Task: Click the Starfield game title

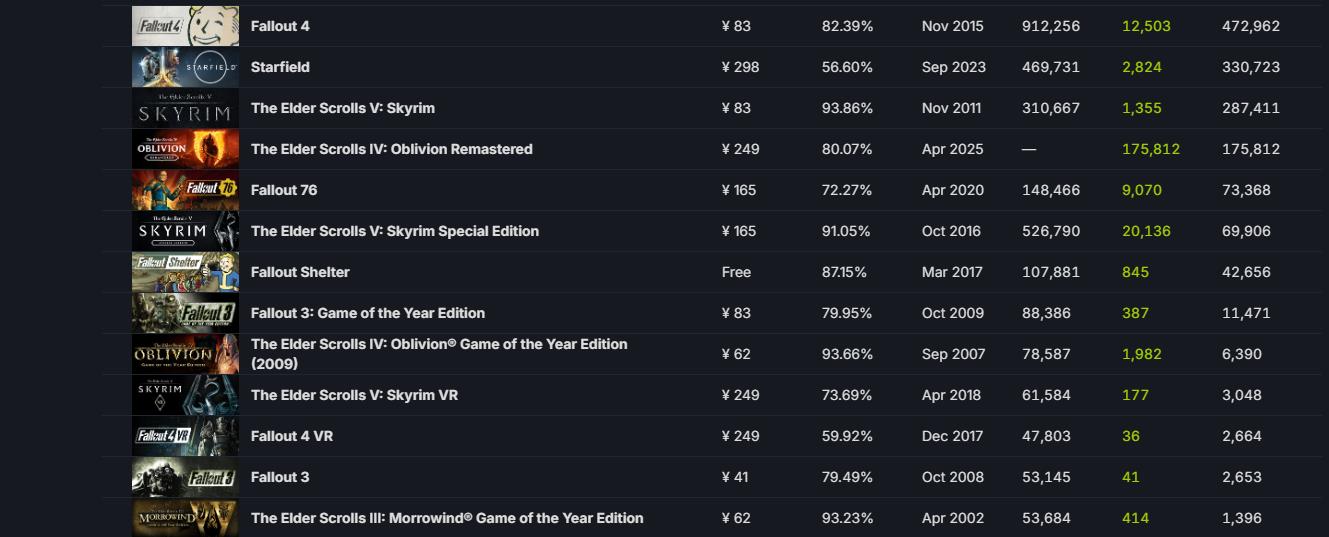Action: 280,67
